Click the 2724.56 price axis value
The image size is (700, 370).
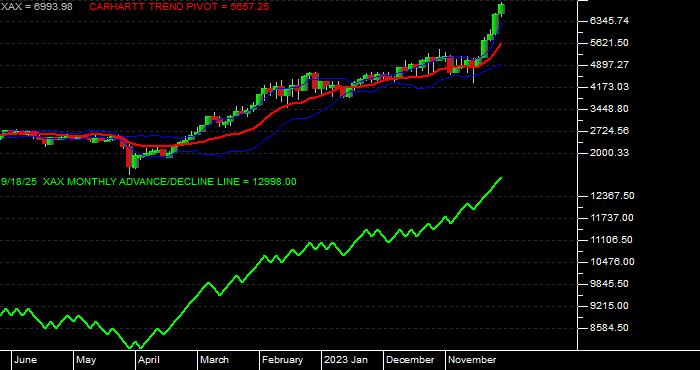click(609, 130)
